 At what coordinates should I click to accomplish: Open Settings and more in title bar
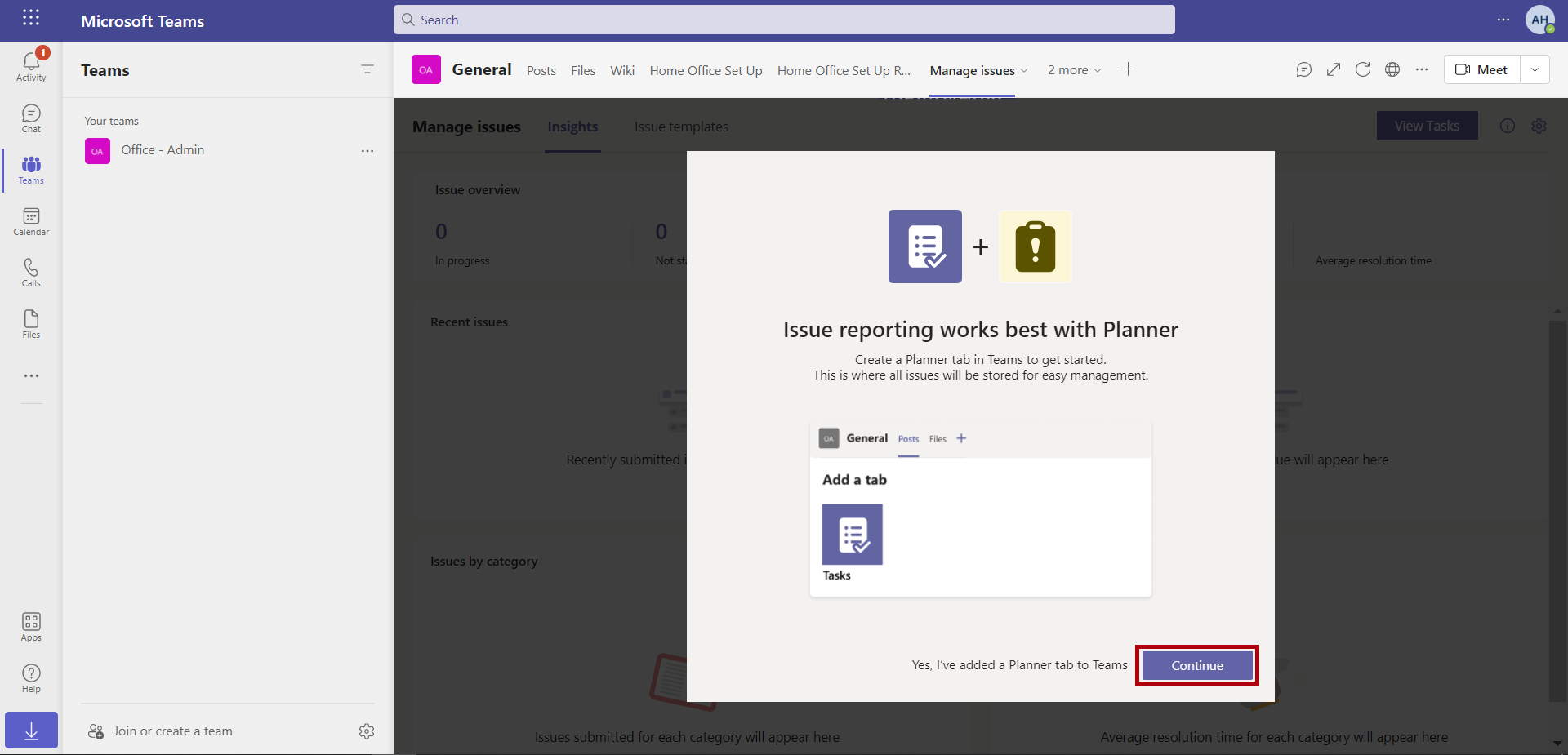pos(1503,20)
